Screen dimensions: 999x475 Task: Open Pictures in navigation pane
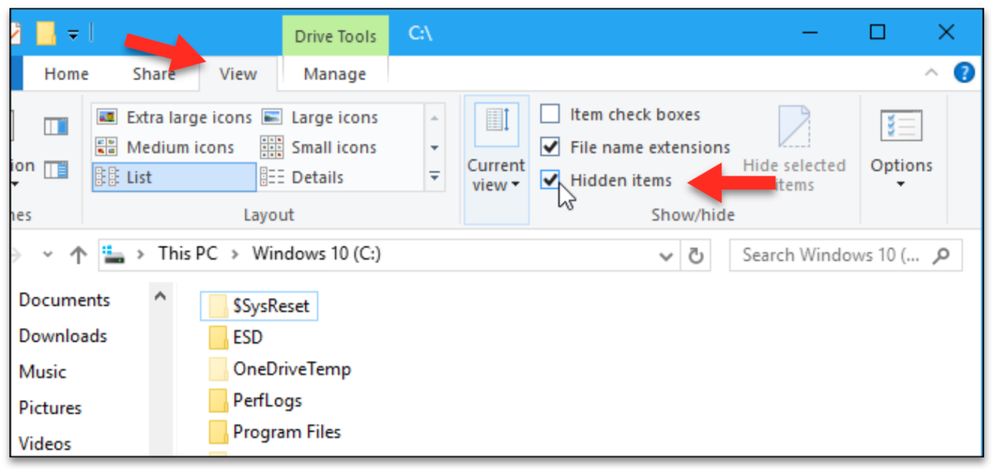click(x=50, y=408)
